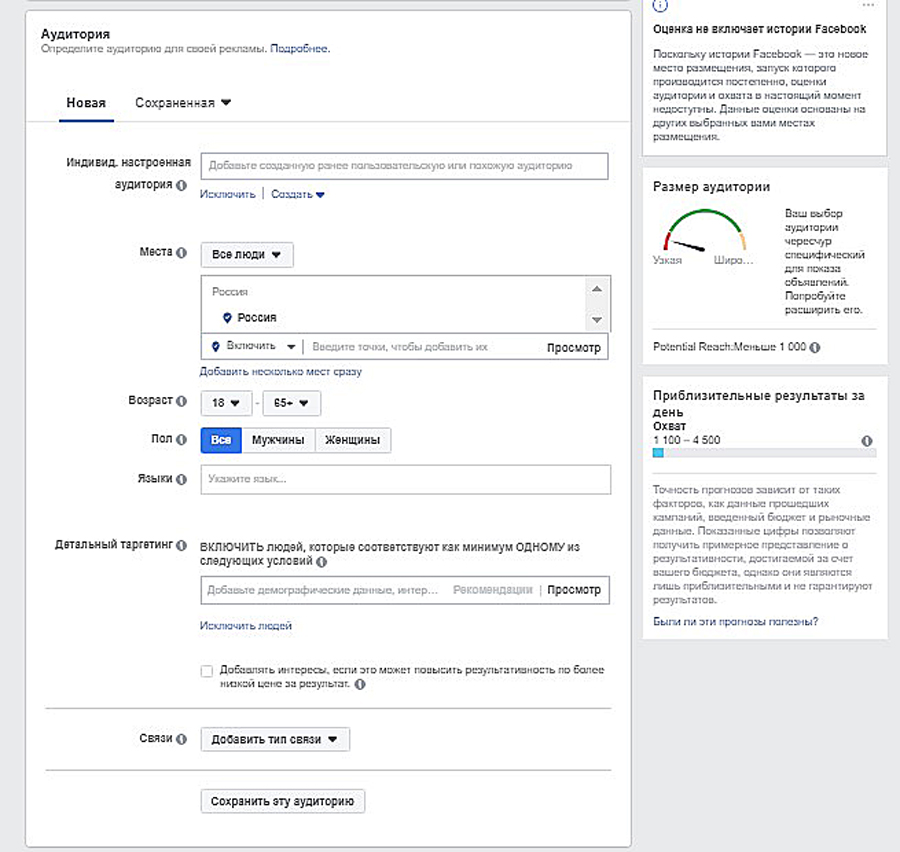Screen dimensions: 900x852
Task: Click info icon beside Возраст label
Action: point(182,401)
